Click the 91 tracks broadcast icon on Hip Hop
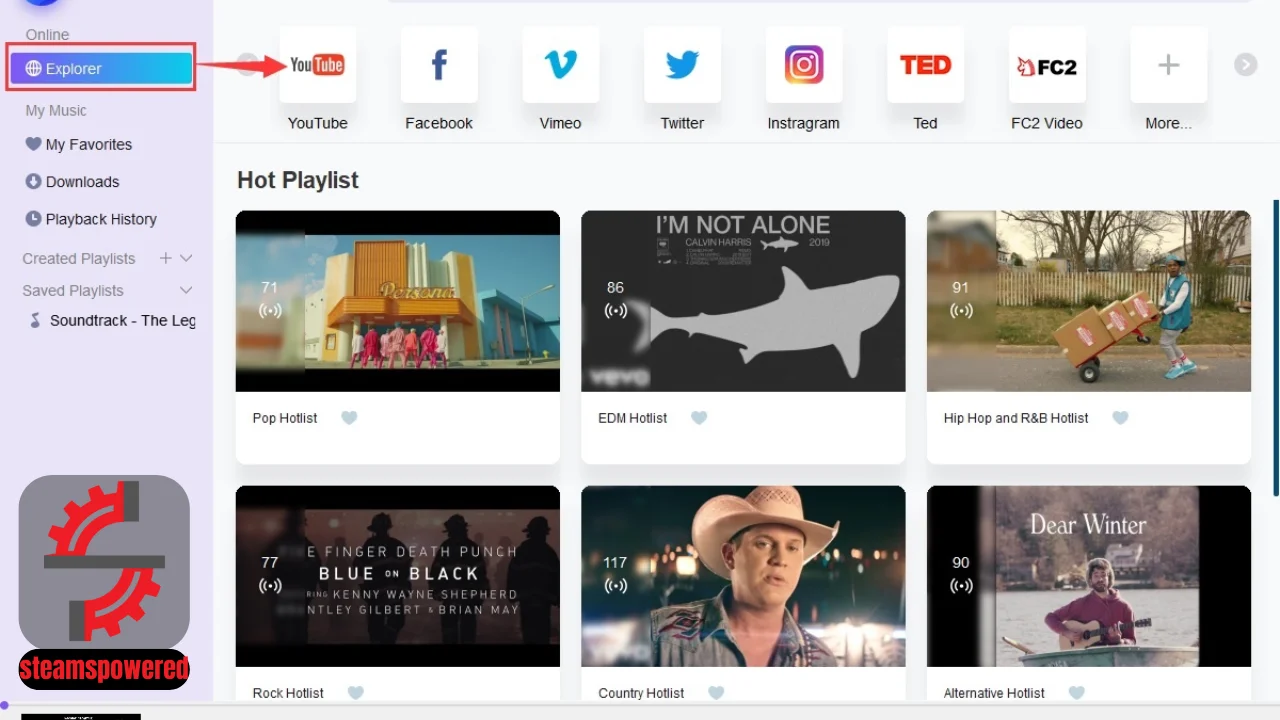The image size is (1280, 720). pos(961,310)
